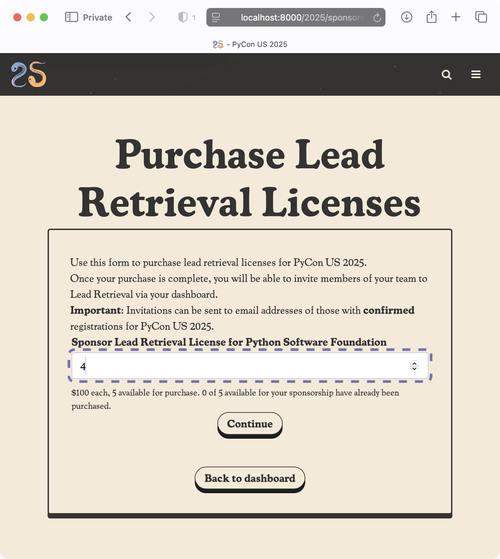The image size is (500, 559).
Task: Click the page reader icon in address bar
Action: tap(216, 17)
